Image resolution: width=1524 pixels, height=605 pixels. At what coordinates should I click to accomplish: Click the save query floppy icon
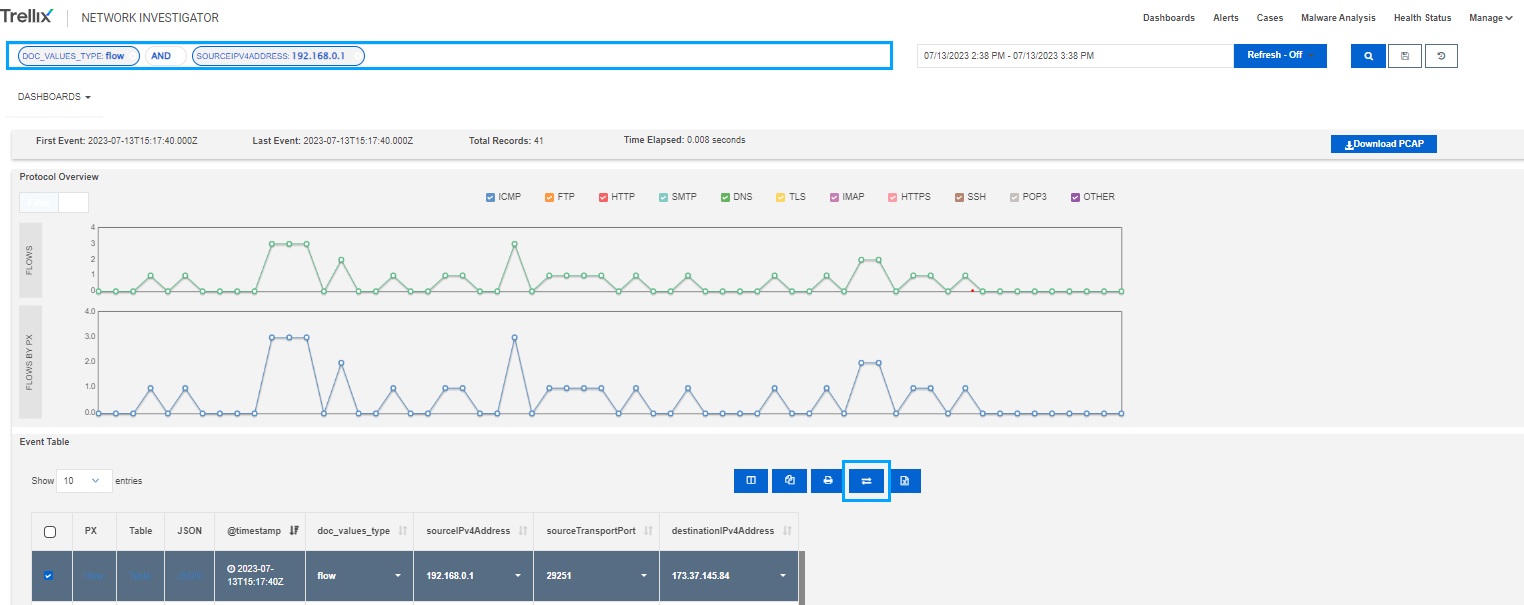tap(1405, 56)
